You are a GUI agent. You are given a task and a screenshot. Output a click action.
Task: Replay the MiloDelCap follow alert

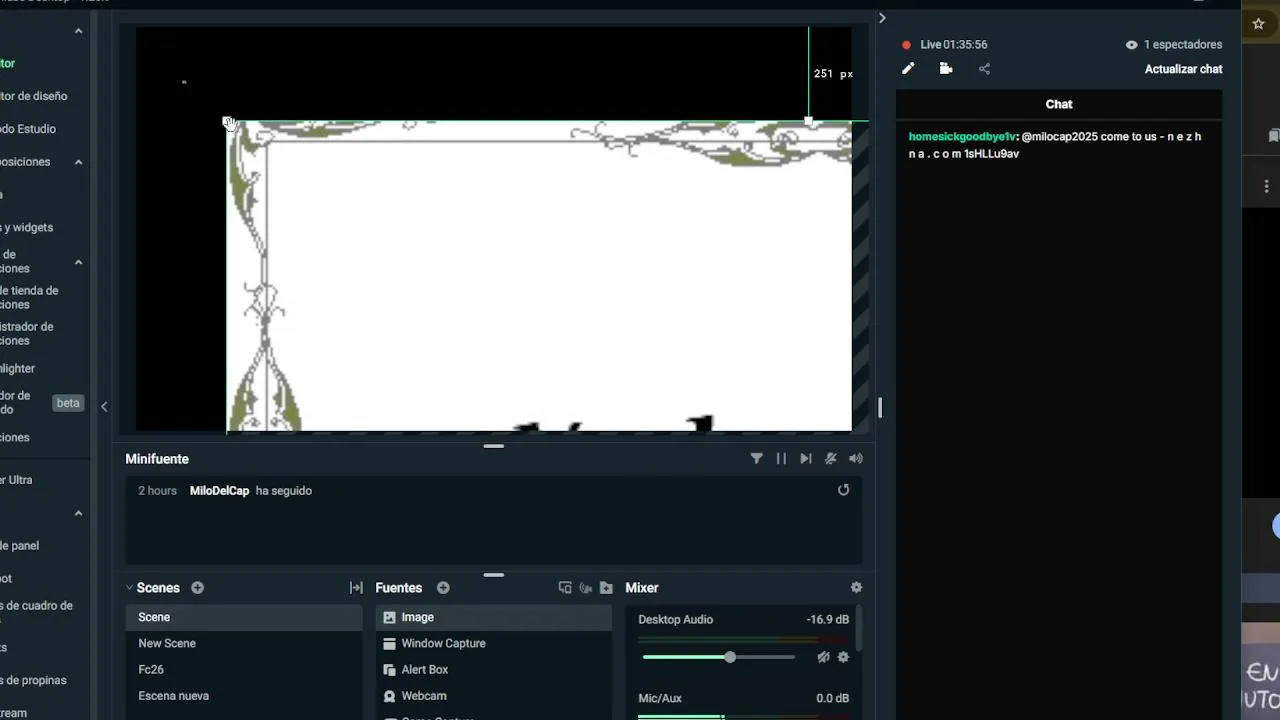coord(844,490)
